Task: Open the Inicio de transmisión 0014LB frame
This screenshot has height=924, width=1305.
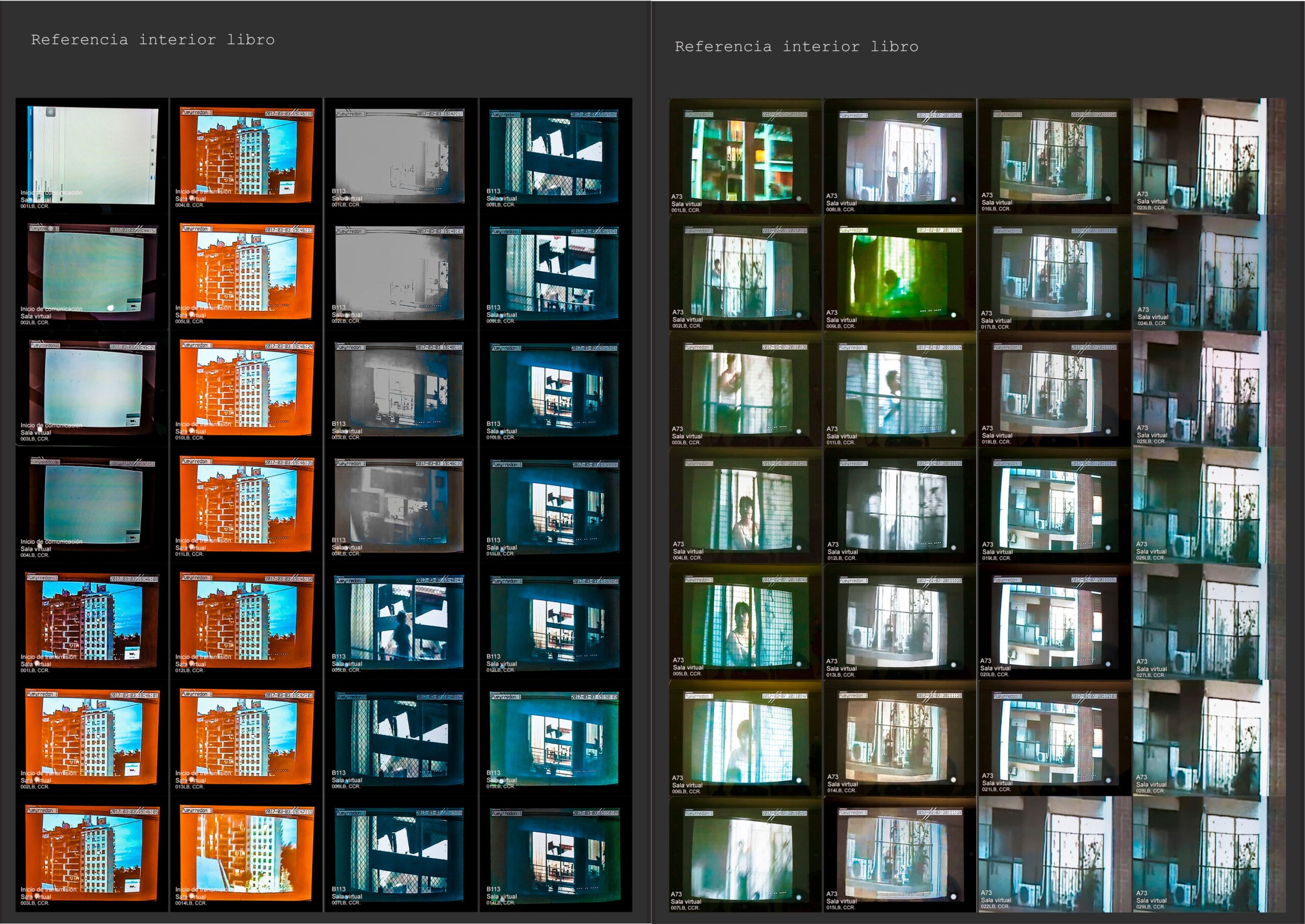Action: click(x=246, y=856)
